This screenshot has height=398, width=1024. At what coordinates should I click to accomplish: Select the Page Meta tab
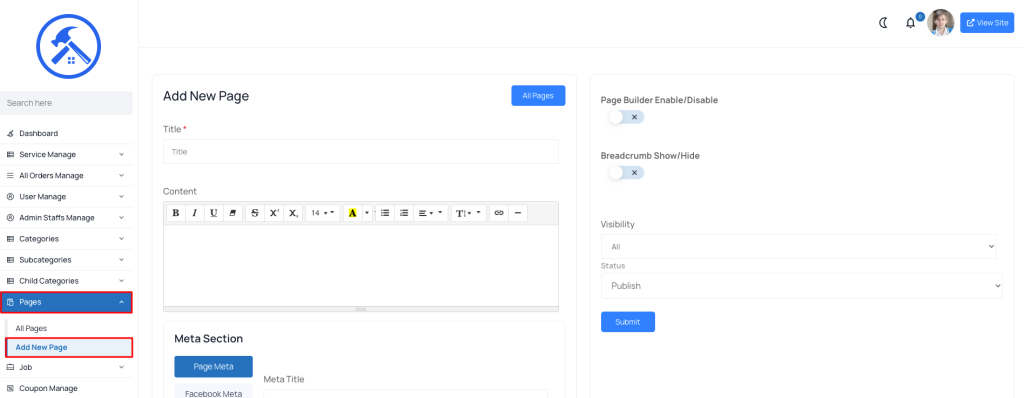pyautogui.click(x=214, y=367)
